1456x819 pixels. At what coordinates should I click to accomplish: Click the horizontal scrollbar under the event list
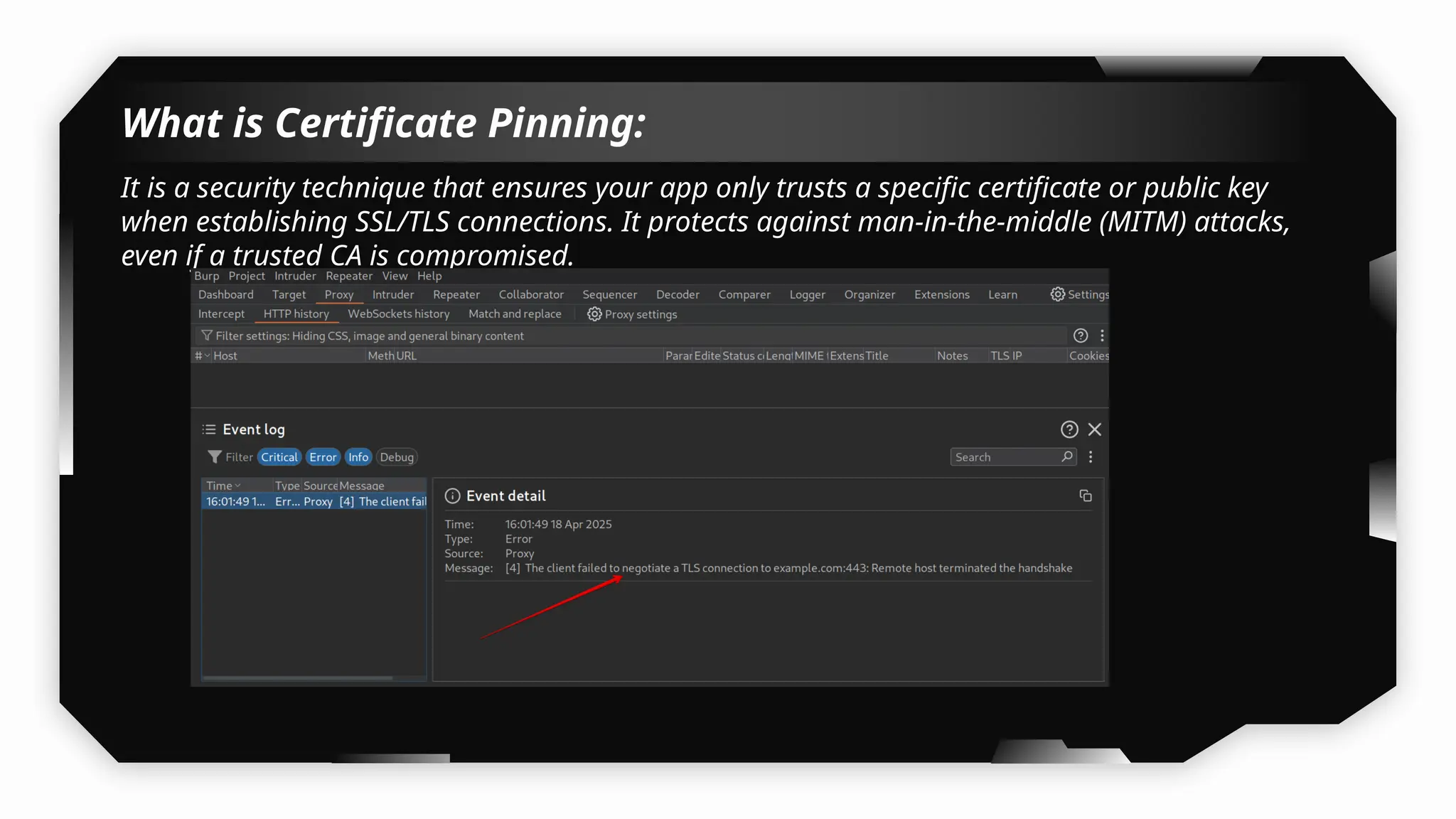click(298, 678)
